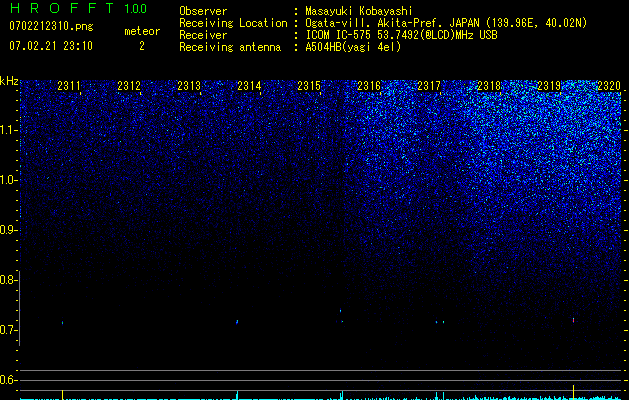Click the time marker 2318
The height and width of the screenshot is (400, 629).
(x=489, y=86)
